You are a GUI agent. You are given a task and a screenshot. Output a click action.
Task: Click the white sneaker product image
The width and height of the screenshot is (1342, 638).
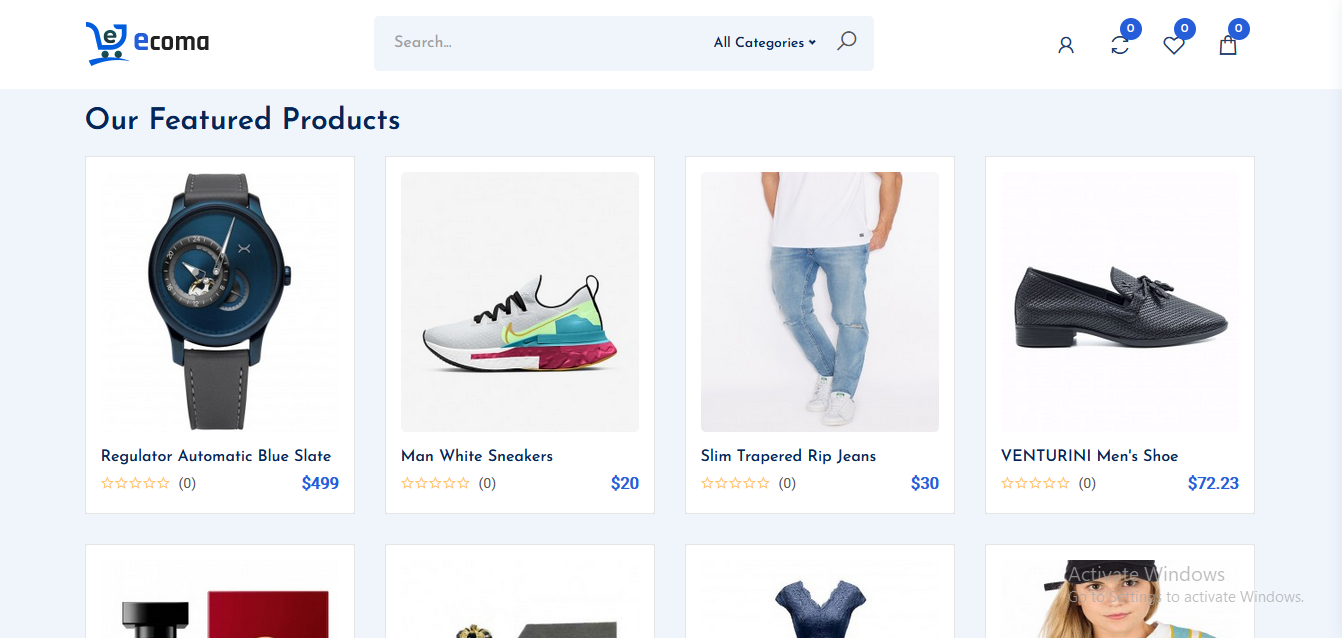coord(520,302)
